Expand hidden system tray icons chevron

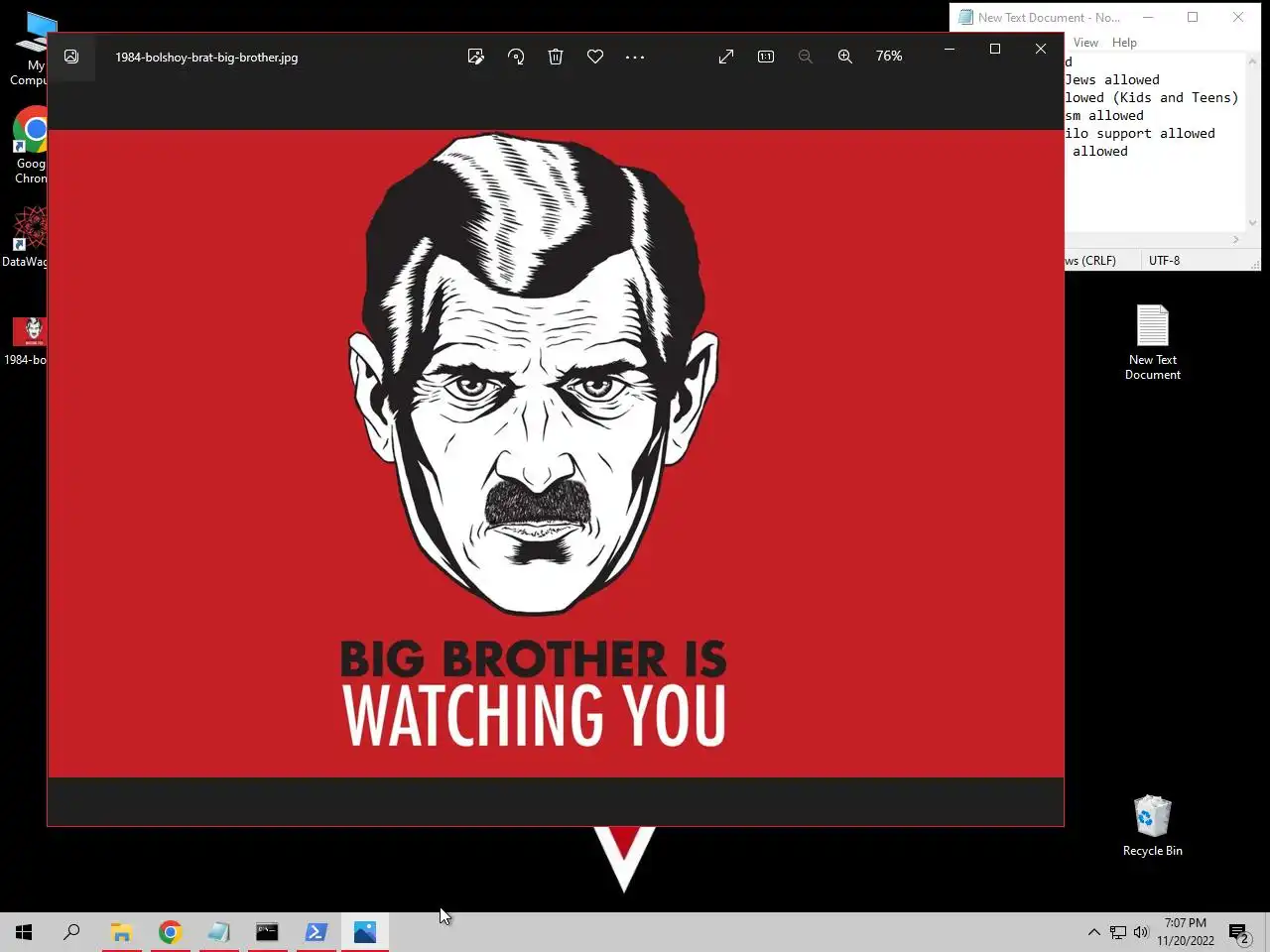(x=1093, y=932)
